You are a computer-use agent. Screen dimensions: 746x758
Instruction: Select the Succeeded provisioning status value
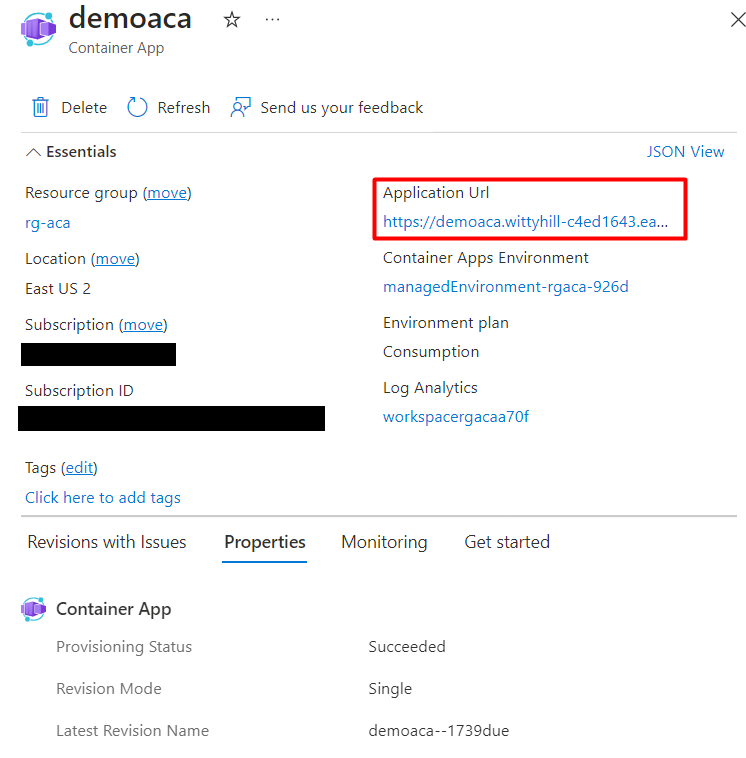(x=407, y=647)
